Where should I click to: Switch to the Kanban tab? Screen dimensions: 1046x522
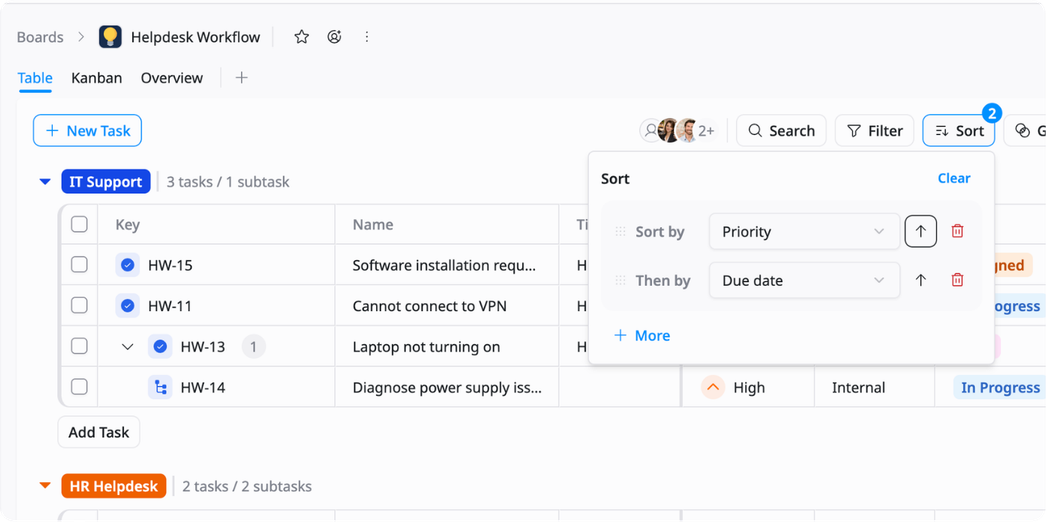tap(97, 78)
